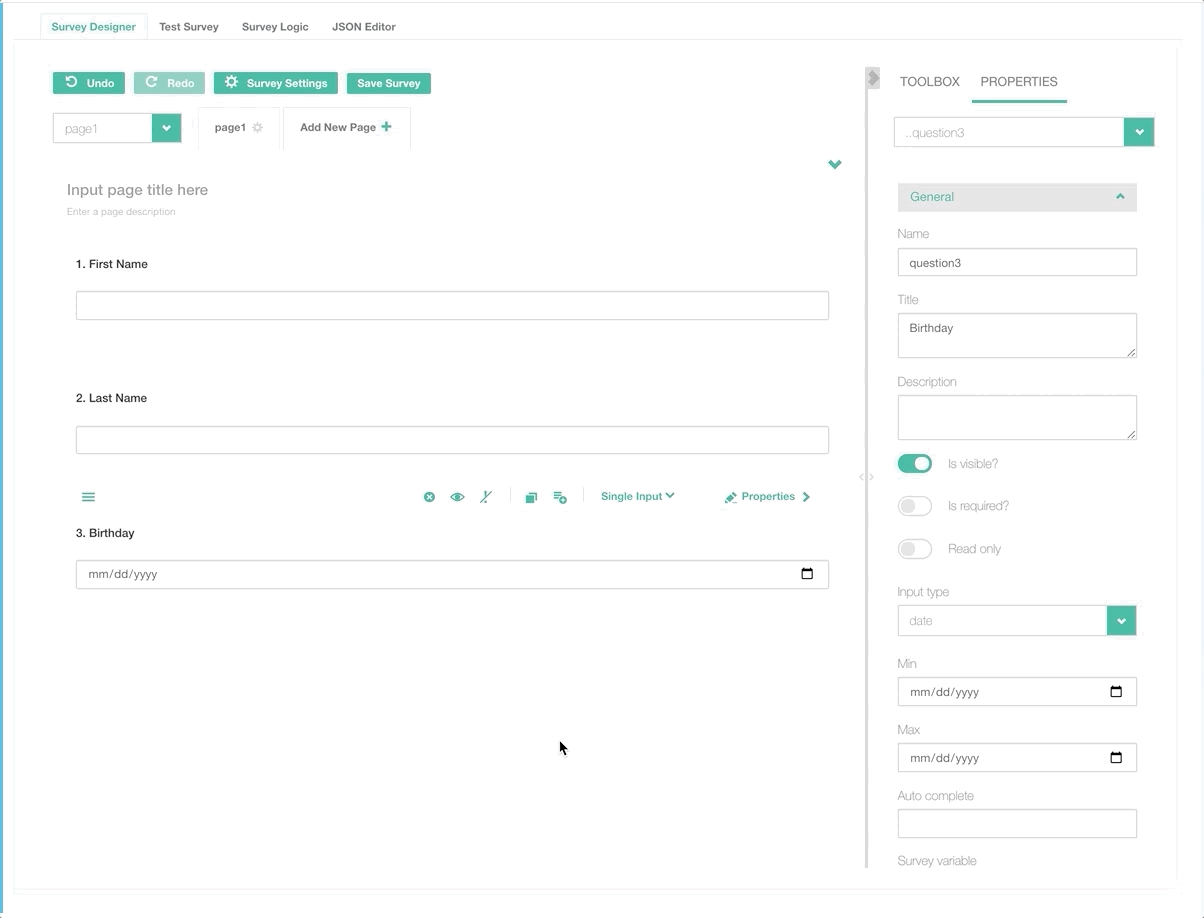
Task: Collapse the right properties panel using the arrow
Action: [873, 78]
